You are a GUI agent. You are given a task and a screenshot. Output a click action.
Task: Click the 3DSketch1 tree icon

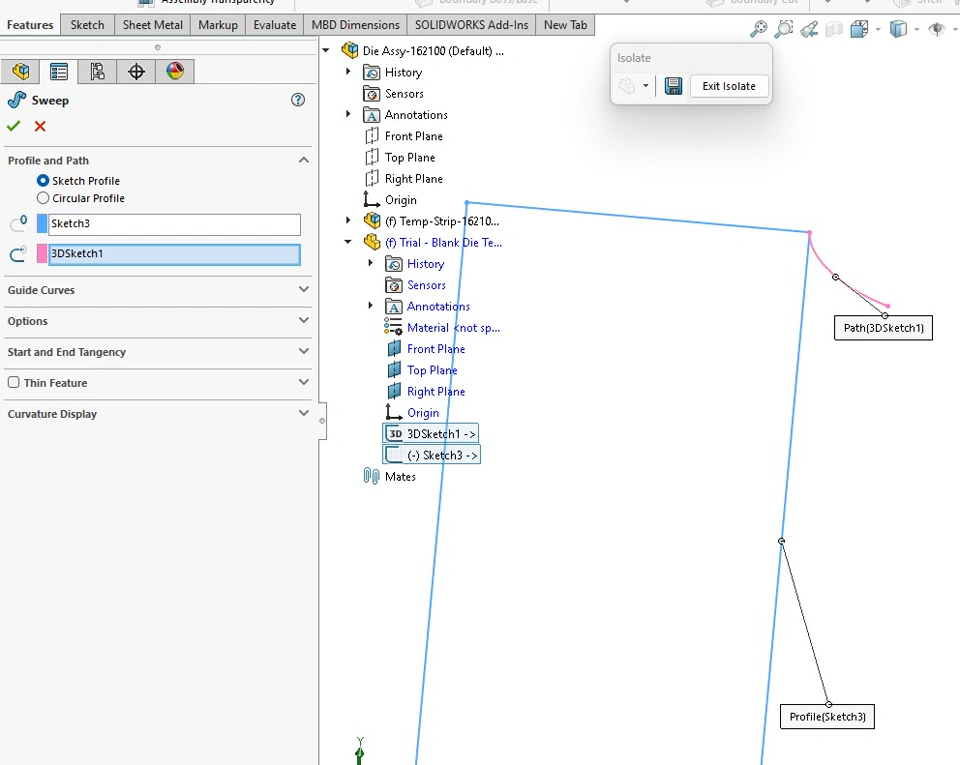click(395, 433)
